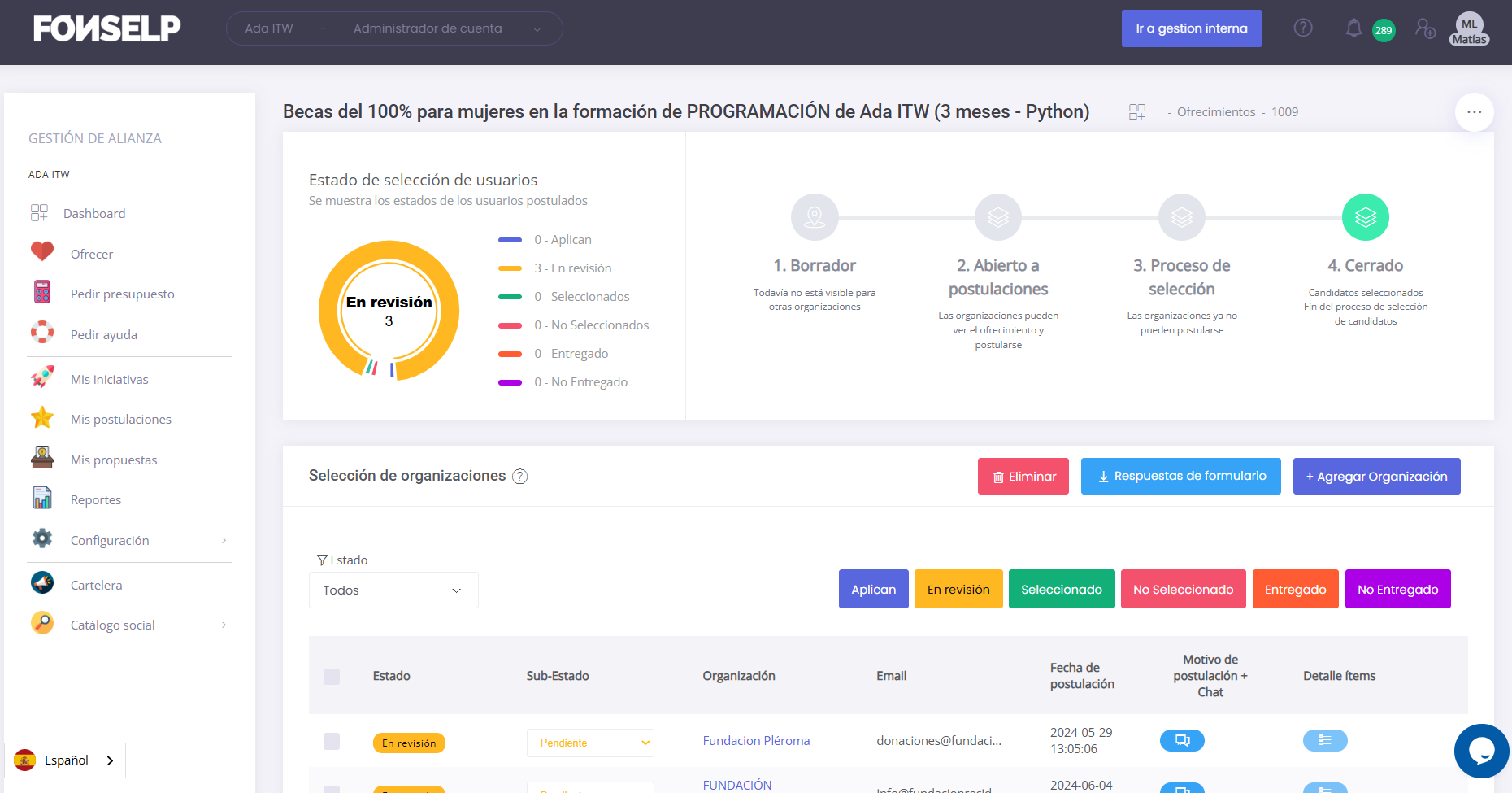
Task: Click the add user icon in header
Action: pos(1425,28)
